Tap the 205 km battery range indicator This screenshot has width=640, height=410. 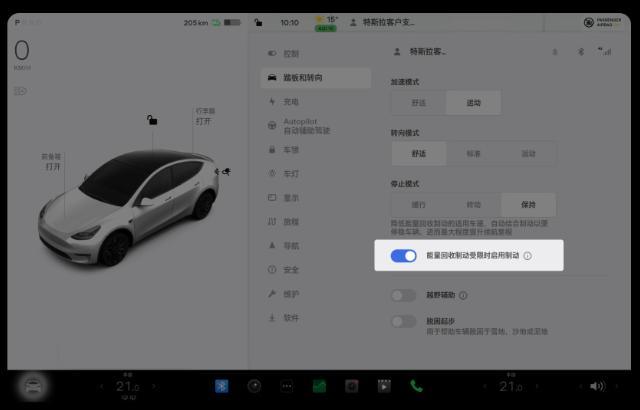212,22
